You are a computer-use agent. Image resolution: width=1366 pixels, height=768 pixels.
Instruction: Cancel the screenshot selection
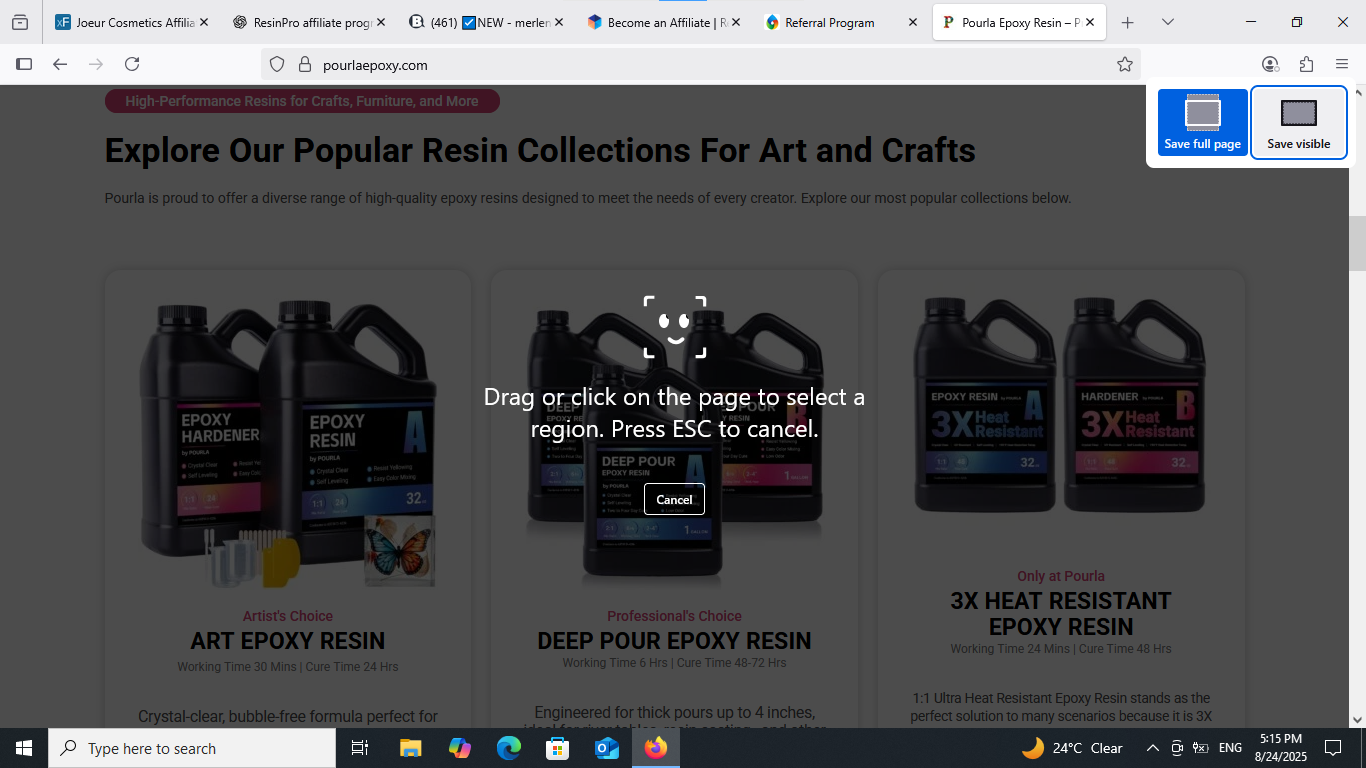point(674,499)
